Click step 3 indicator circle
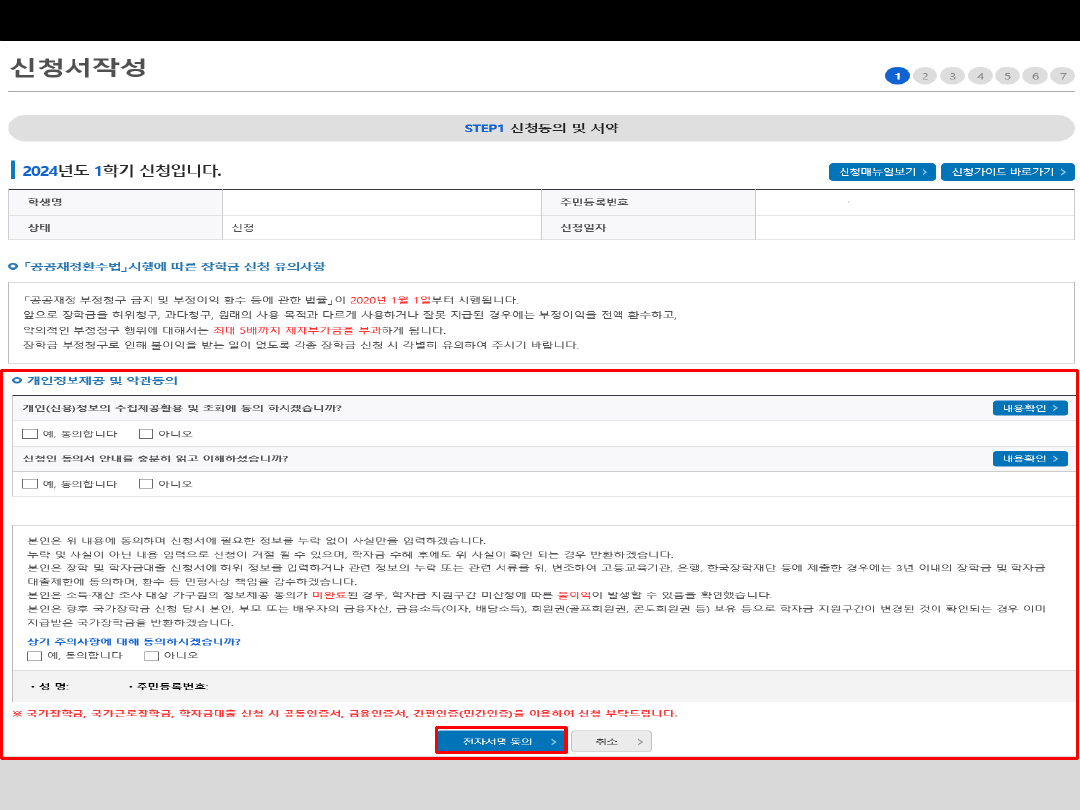This screenshot has width=1080, height=810. coord(952,76)
